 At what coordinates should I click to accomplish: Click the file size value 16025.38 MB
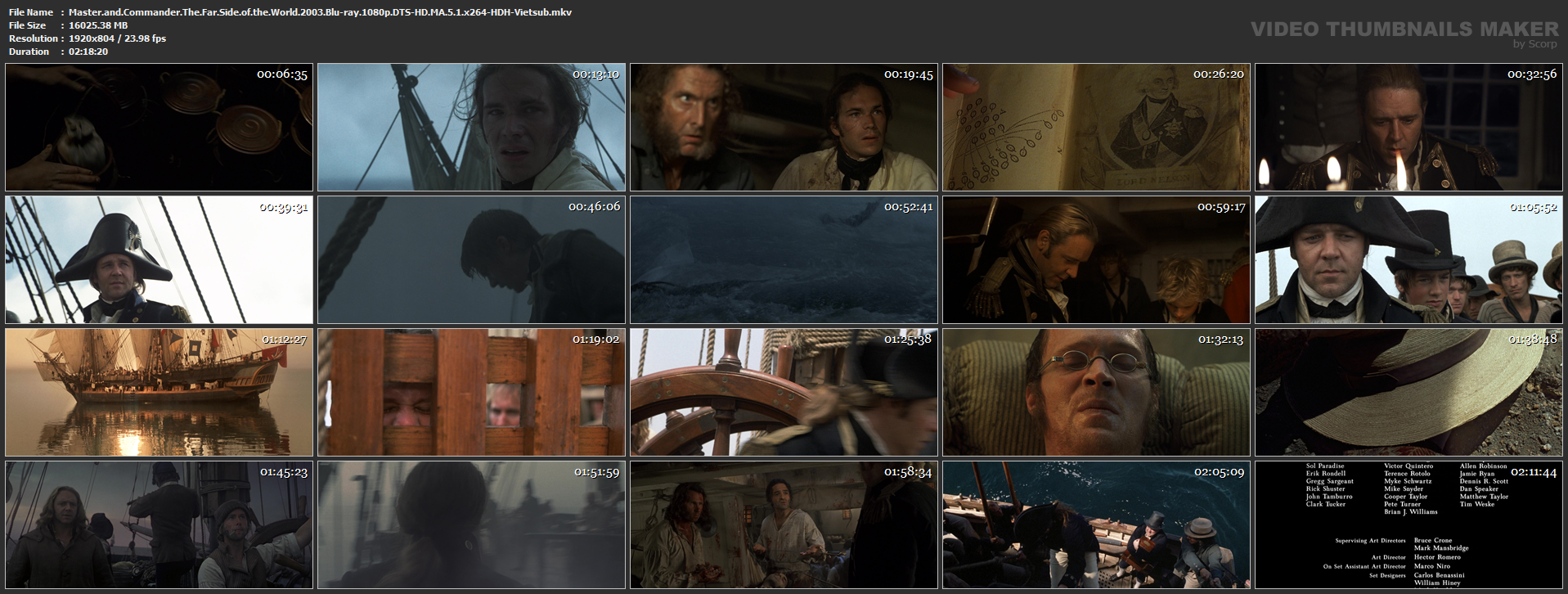point(98,25)
